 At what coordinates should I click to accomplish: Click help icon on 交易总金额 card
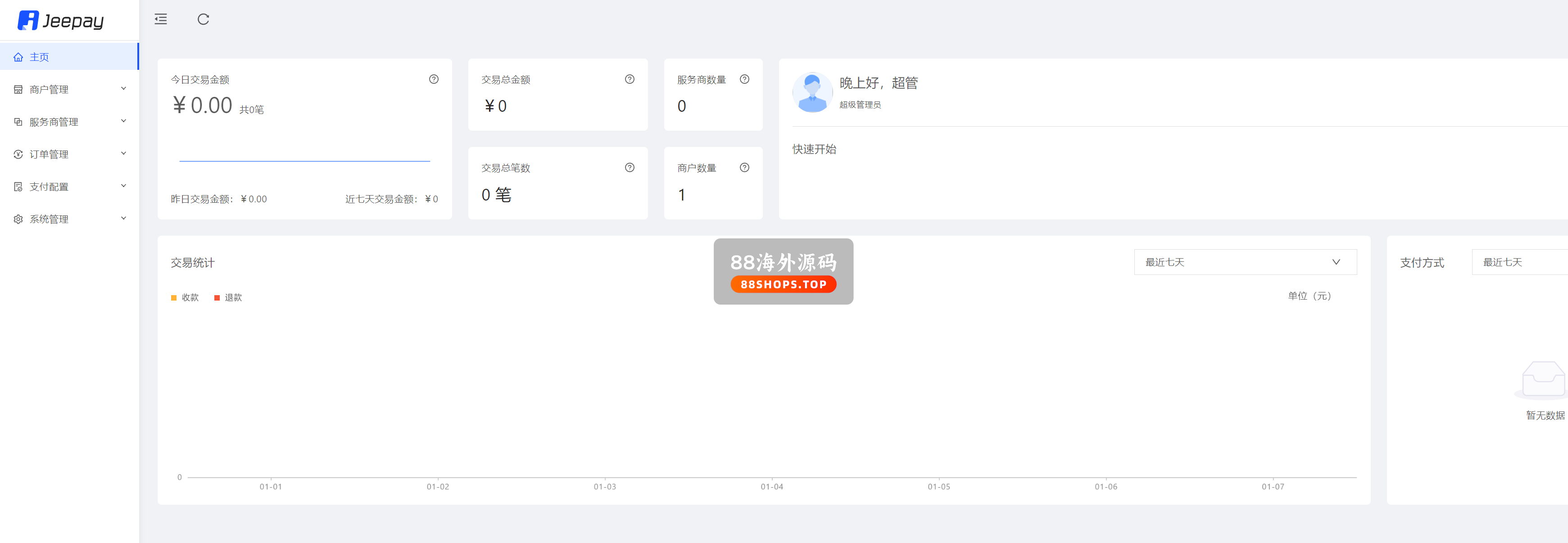click(630, 79)
